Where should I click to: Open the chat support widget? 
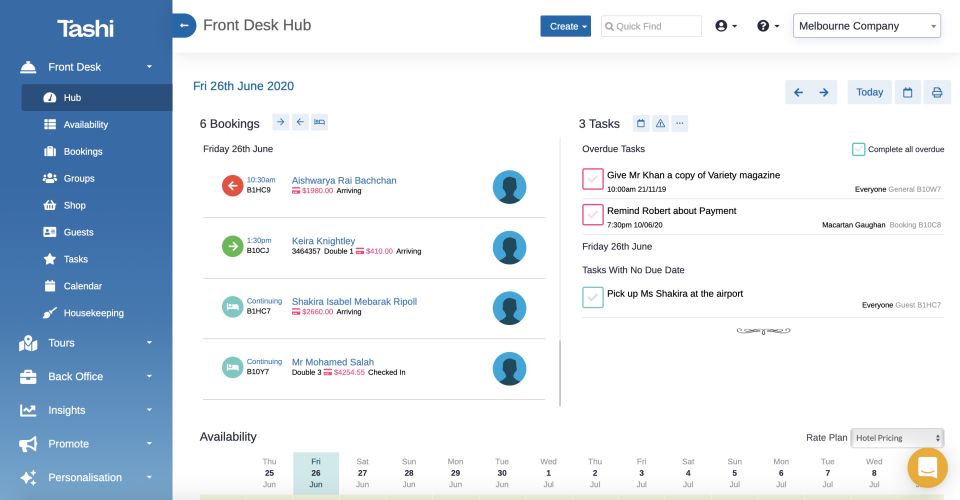(927, 467)
